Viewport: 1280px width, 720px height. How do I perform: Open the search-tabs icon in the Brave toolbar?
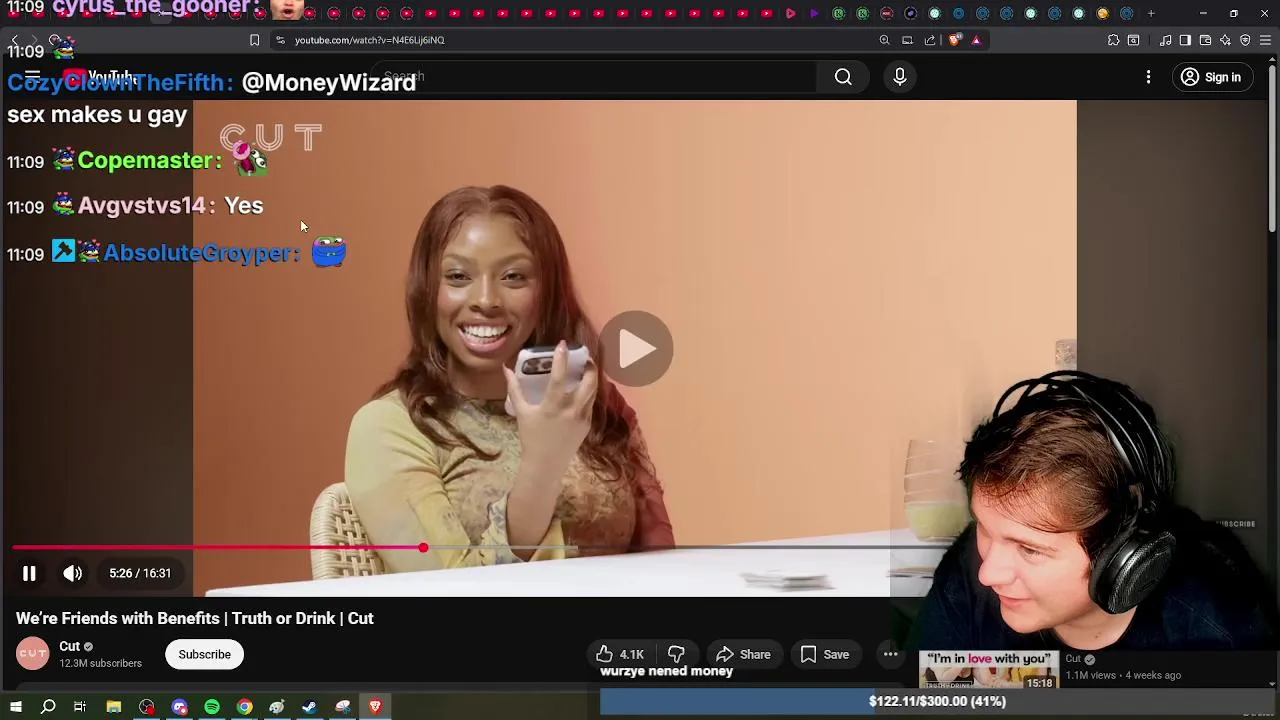coord(1133,40)
